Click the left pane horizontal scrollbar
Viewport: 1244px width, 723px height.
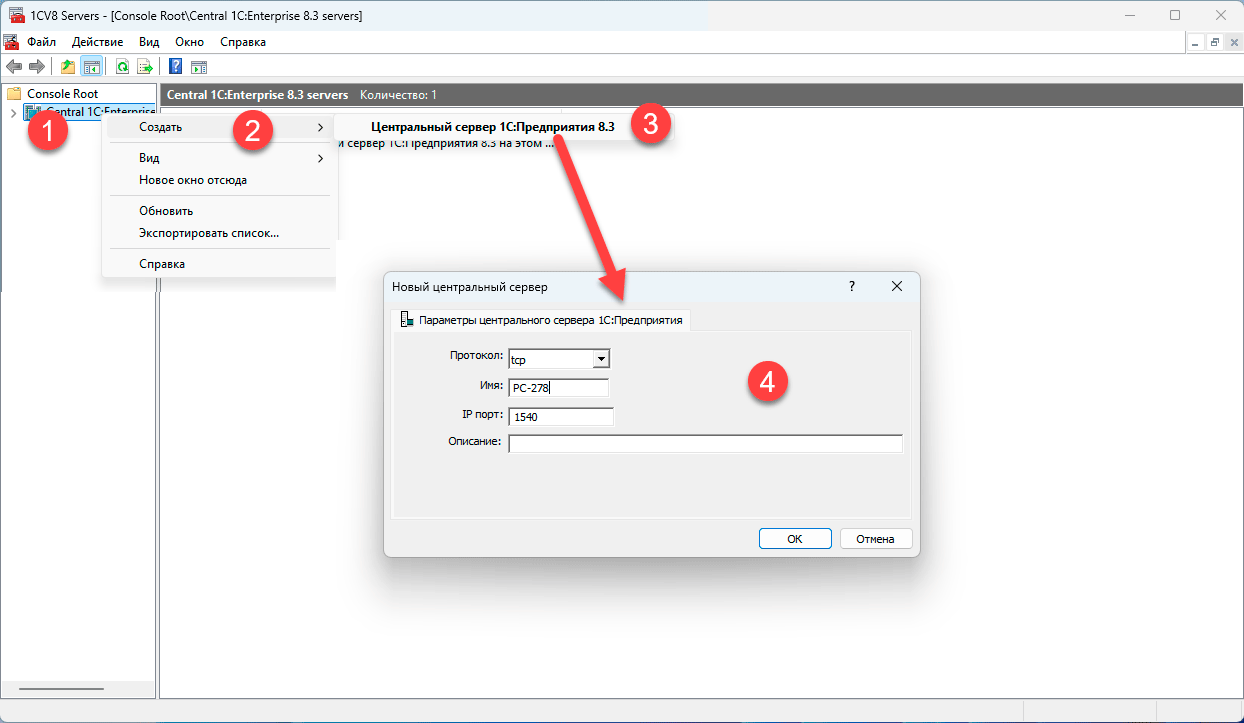pos(61,689)
